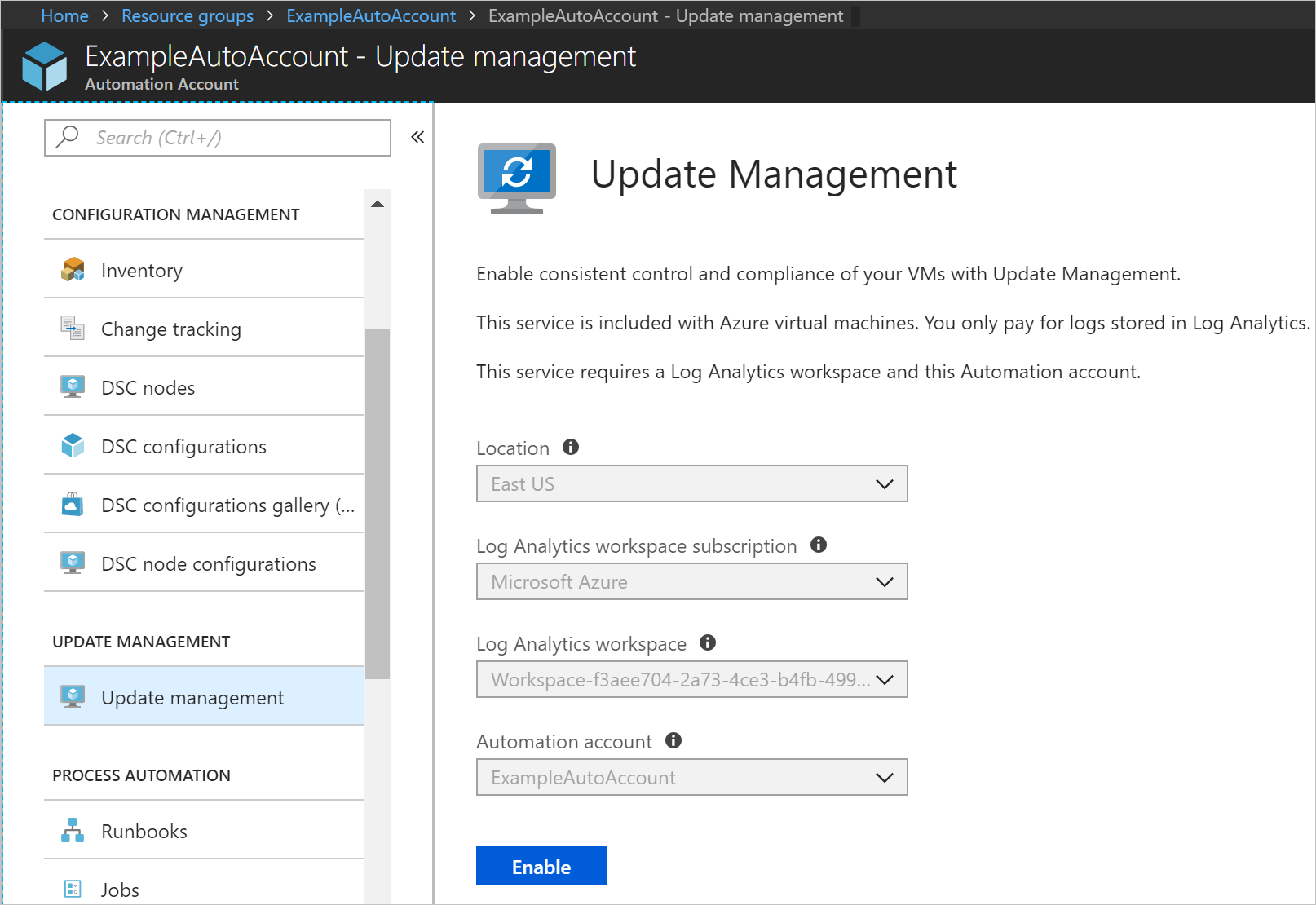The image size is (1316, 905).
Task: Collapse the sidebar with the chevron arrows
Action: tap(417, 137)
